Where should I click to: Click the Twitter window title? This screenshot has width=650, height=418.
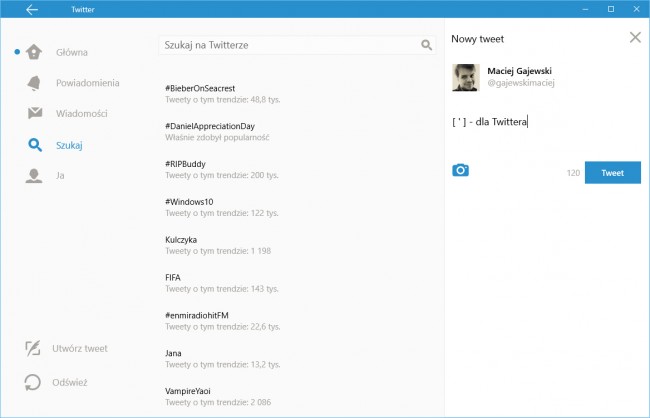pos(83,10)
